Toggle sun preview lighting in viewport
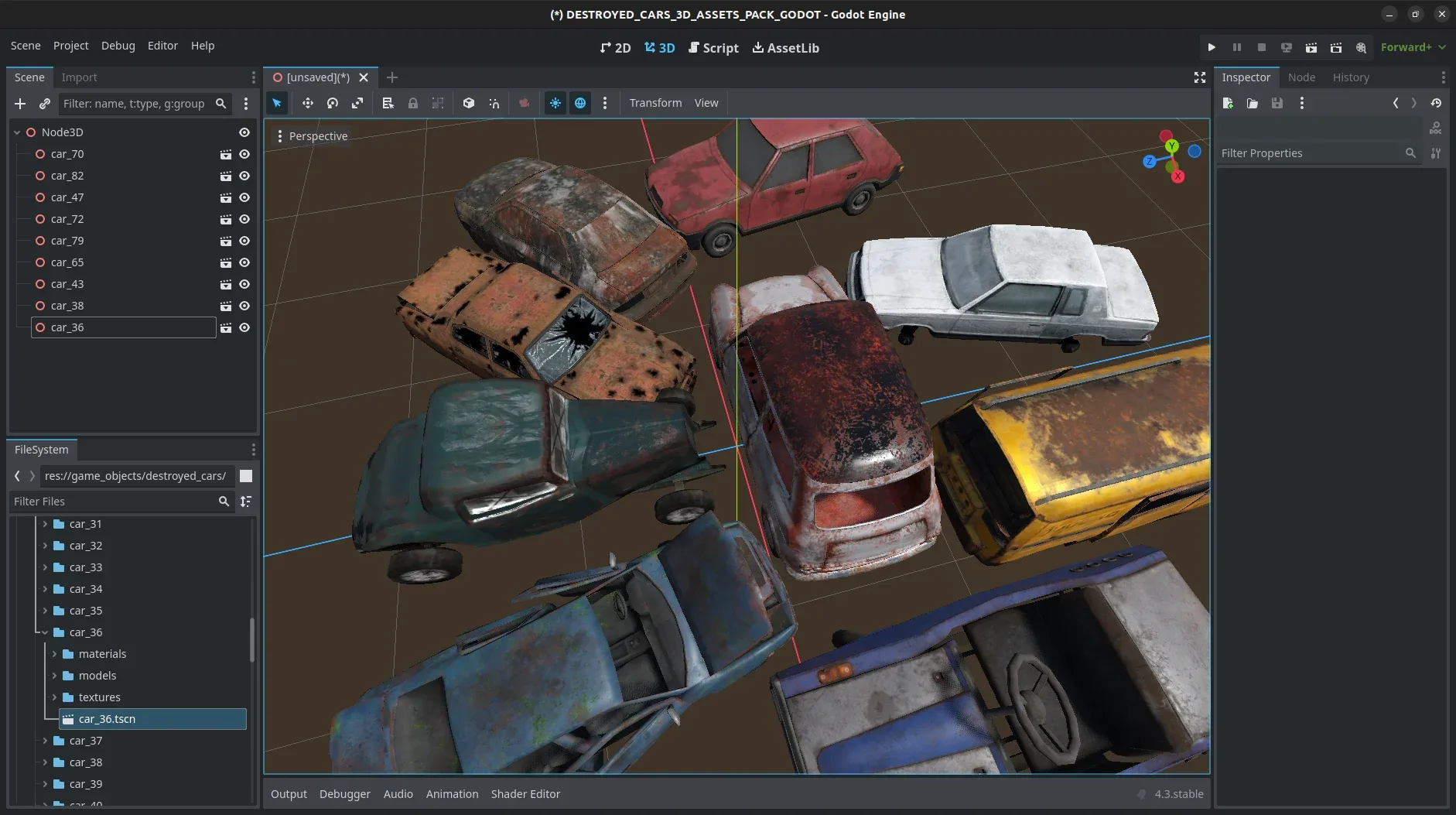Image resolution: width=1456 pixels, height=815 pixels. click(x=555, y=103)
